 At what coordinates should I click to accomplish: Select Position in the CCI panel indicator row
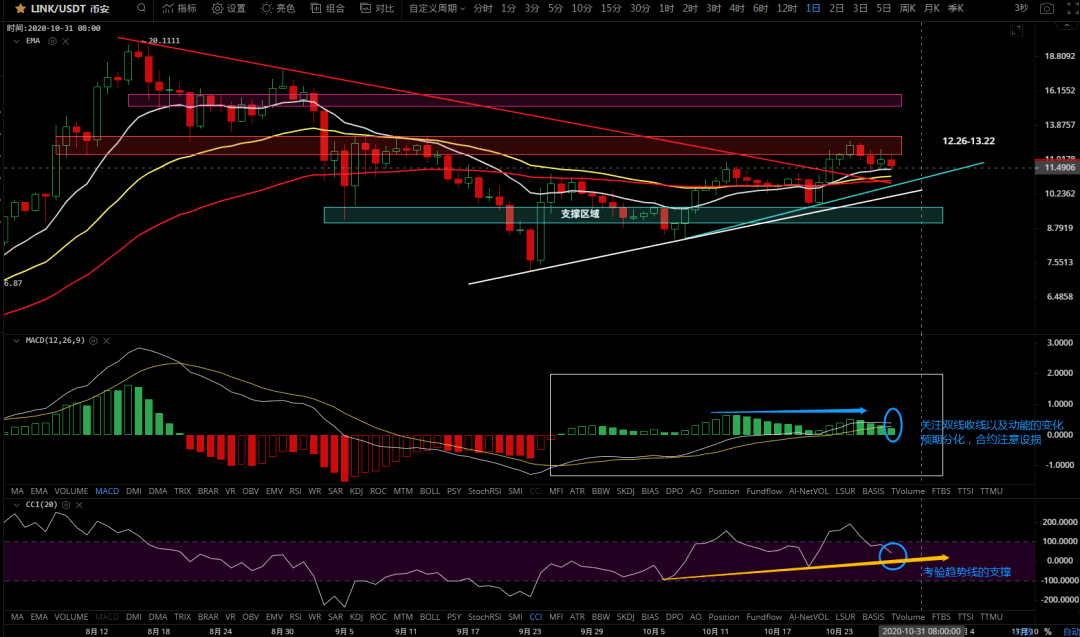click(723, 617)
